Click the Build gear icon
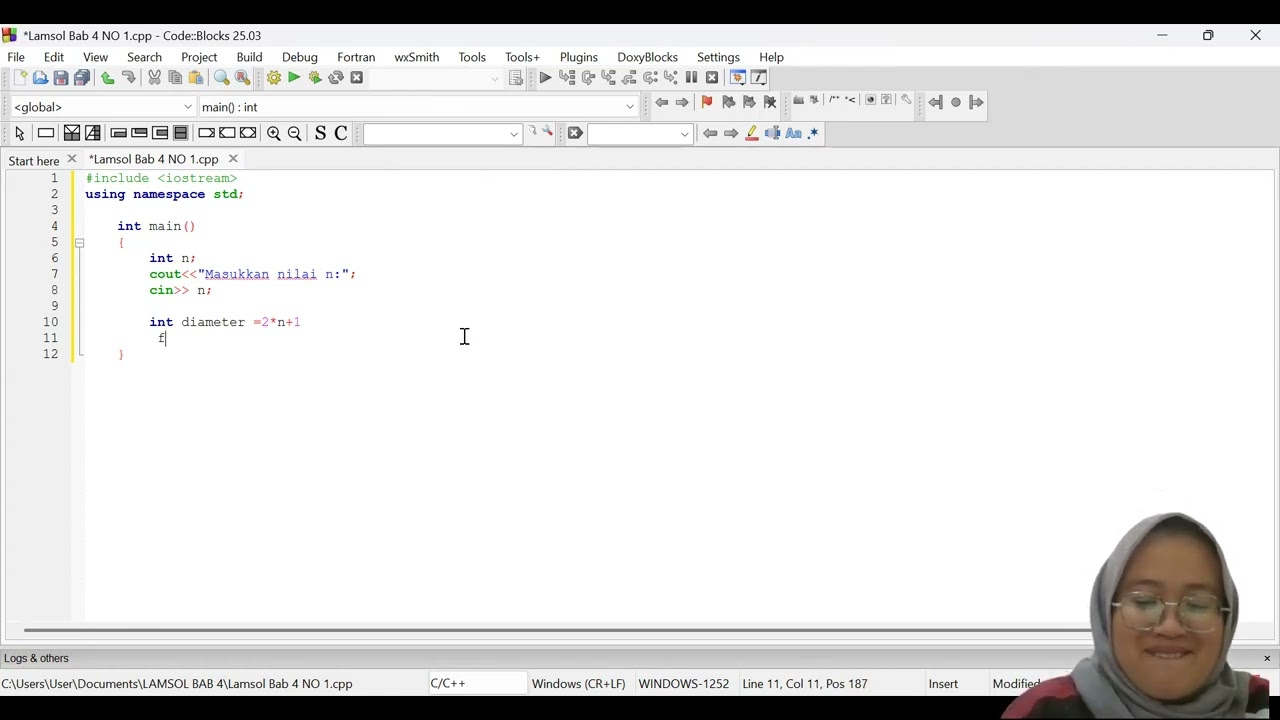This screenshot has width=1280, height=720. 273,78
